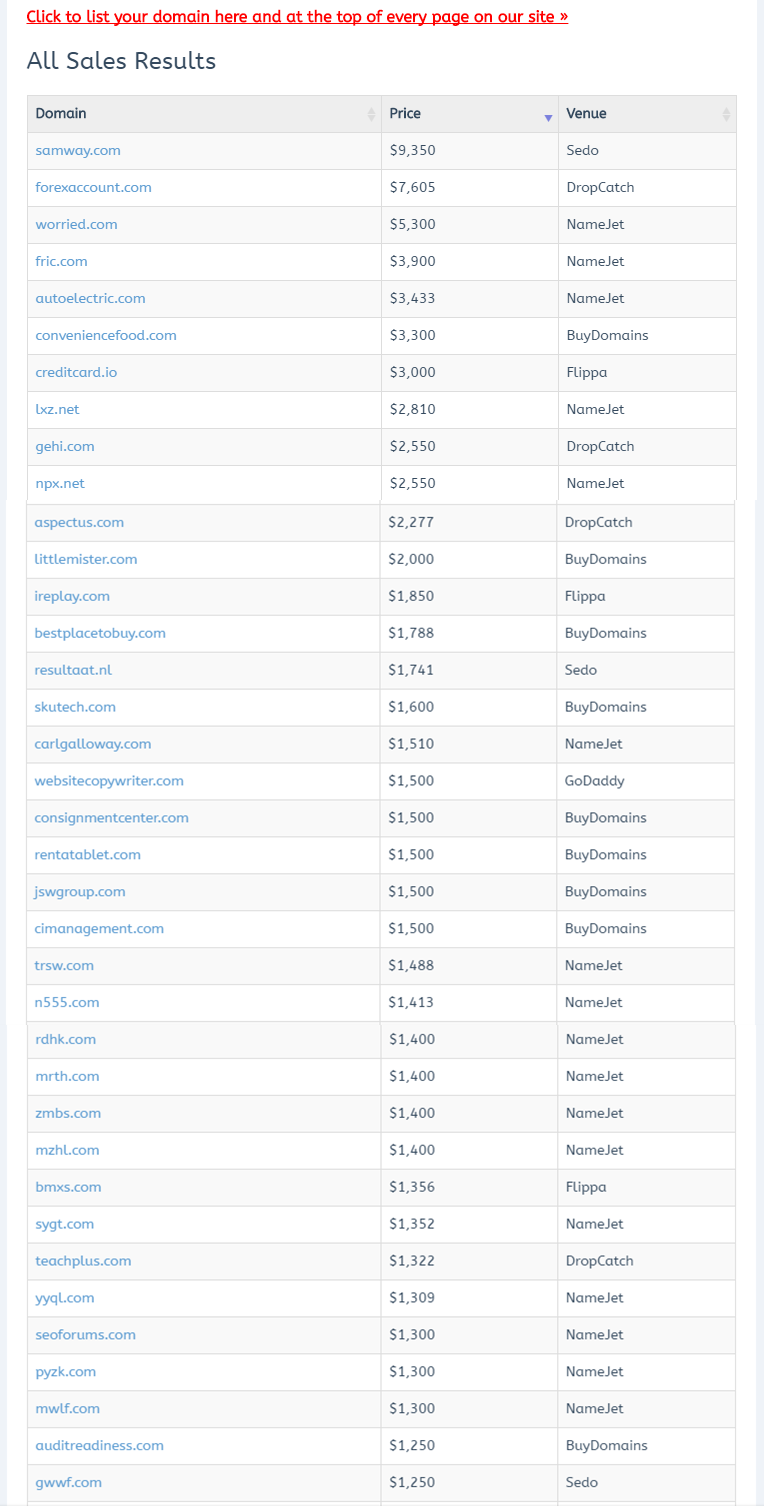Sort table by Domain column arrows

coord(372,114)
